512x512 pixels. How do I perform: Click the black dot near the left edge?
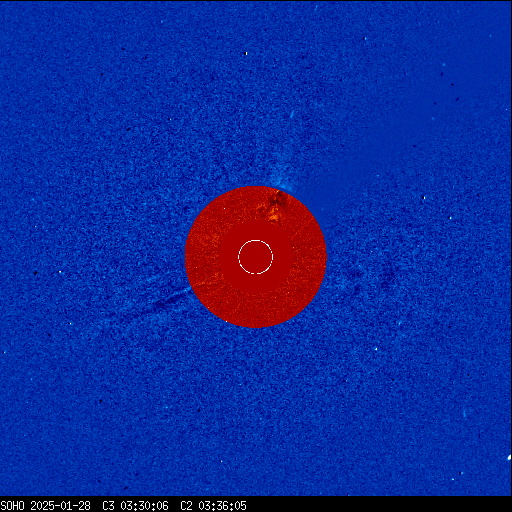(36, 273)
